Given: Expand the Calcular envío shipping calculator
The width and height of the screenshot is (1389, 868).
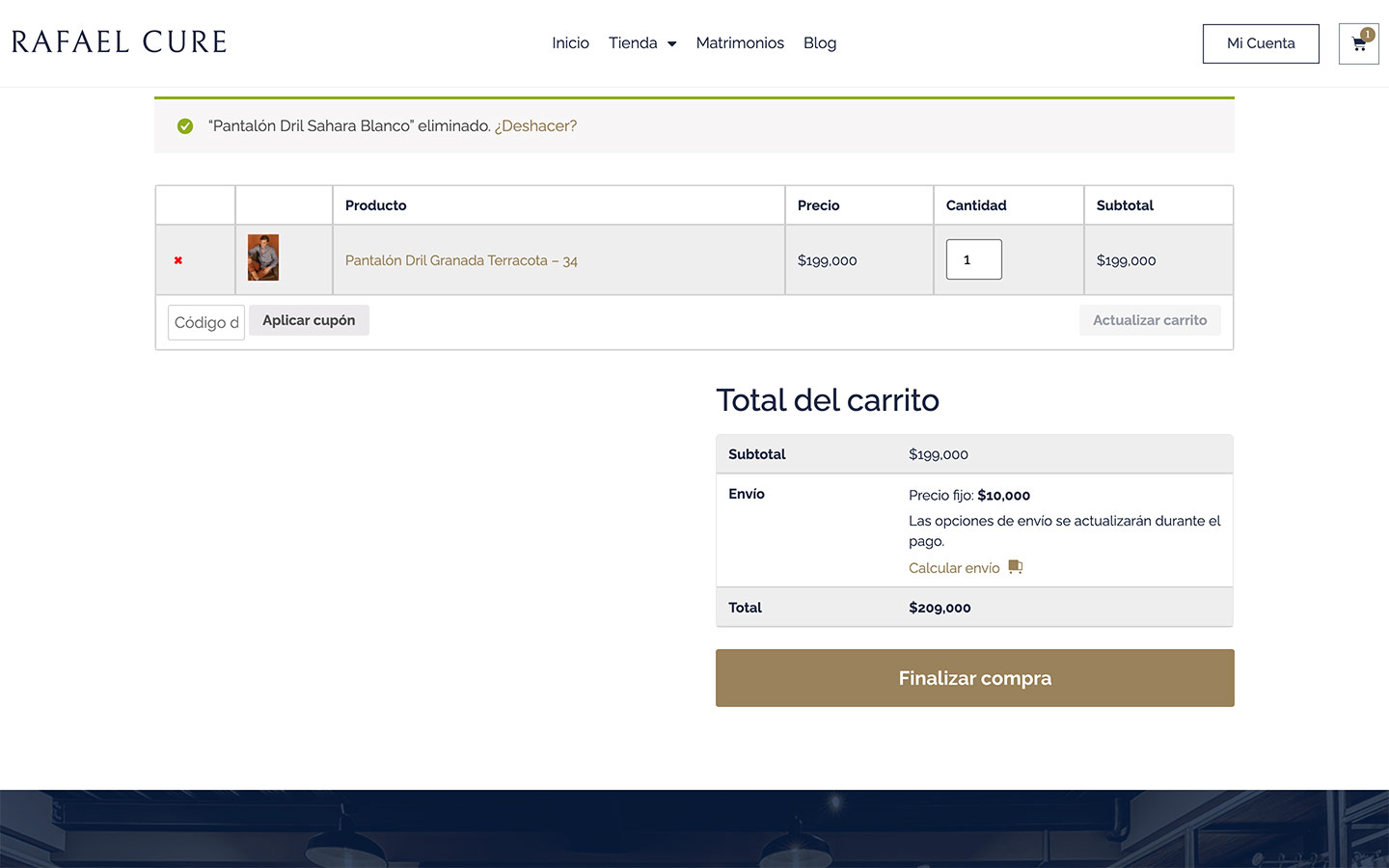Looking at the screenshot, I should (x=954, y=568).
